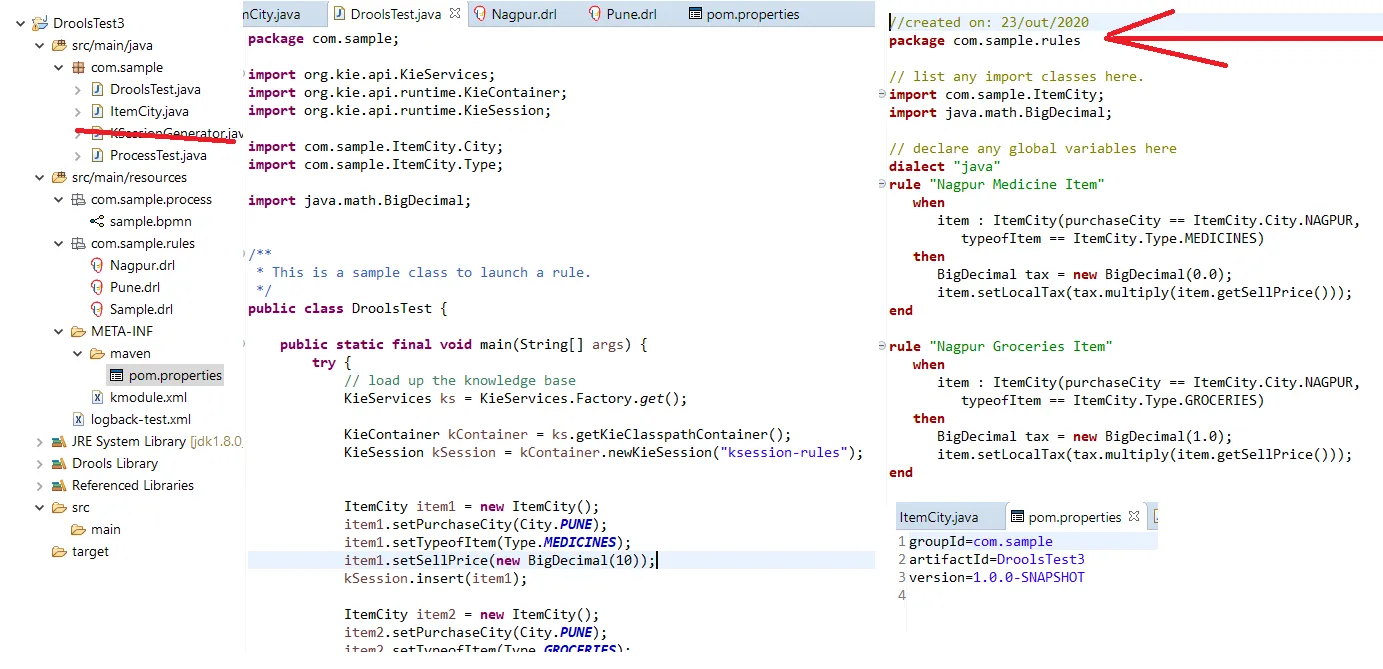Close the DroolsTest.java editor tab

tap(454, 13)
